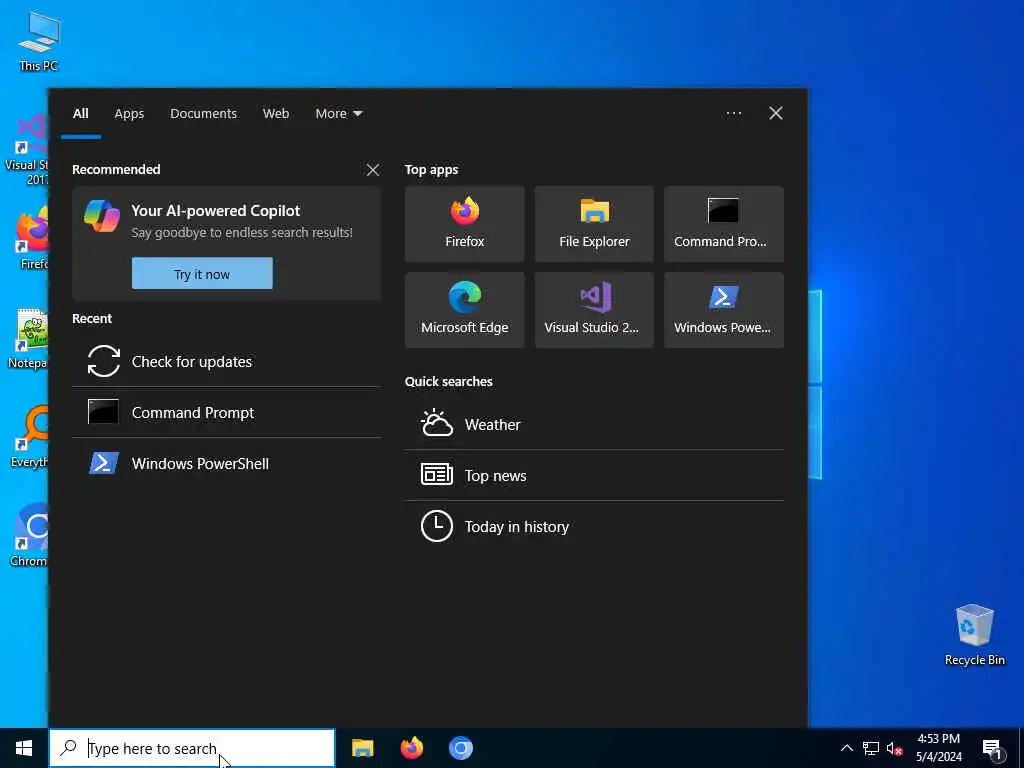
Task: Close the search panel with X
Action: [775, 114]
